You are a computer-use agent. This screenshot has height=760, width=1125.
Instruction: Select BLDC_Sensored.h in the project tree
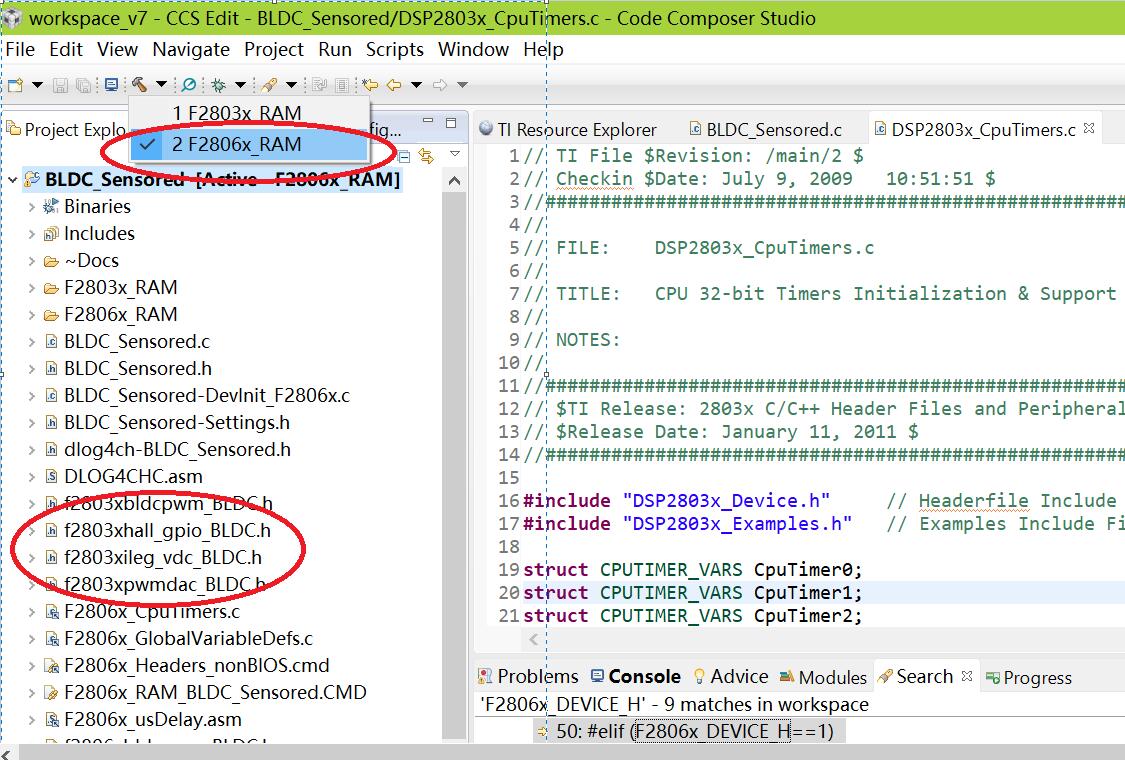(x=138, y=369)
